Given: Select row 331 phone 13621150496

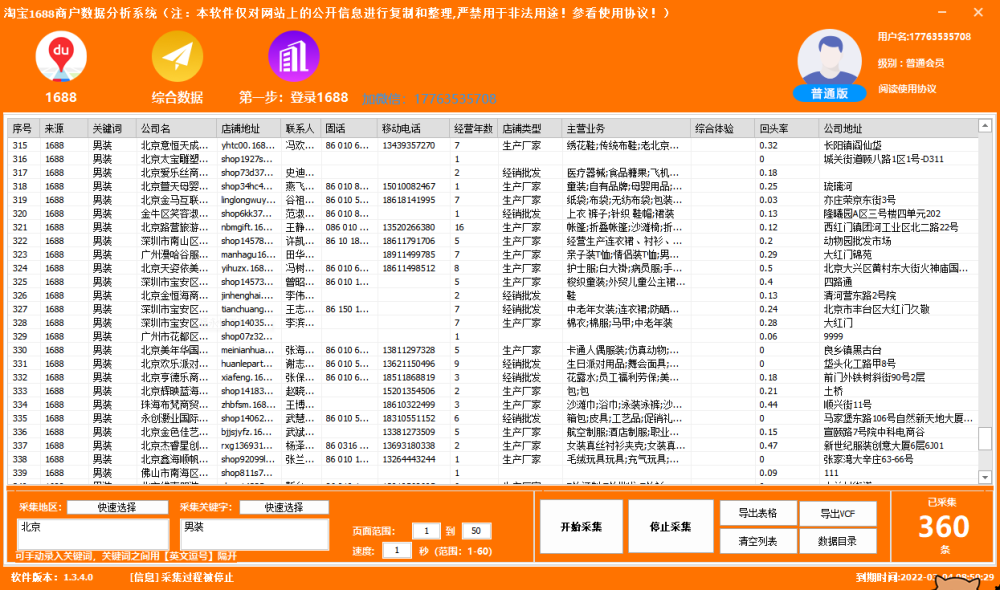Looking at the screenshot, I should [409, 364].
